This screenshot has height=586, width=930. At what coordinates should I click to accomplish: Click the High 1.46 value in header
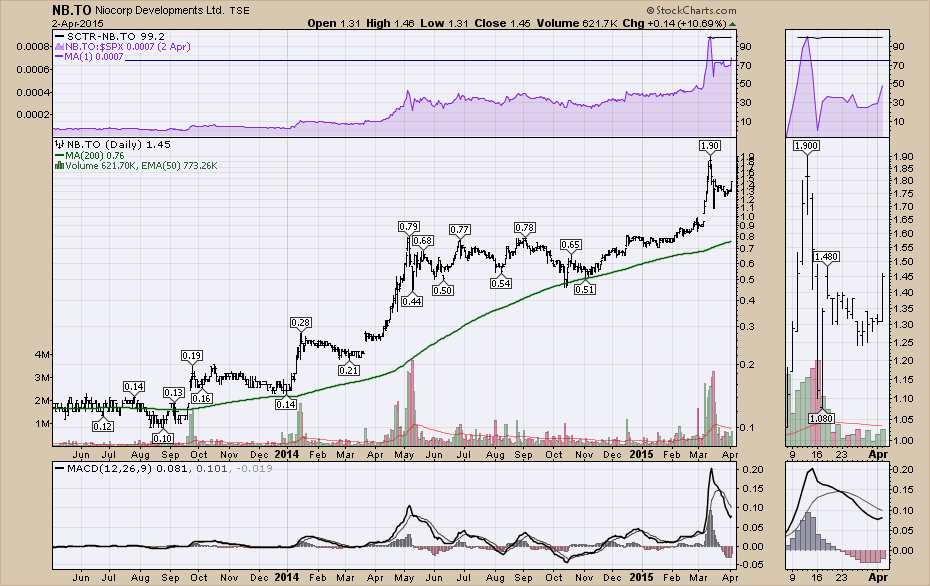[x=390, y=24]
